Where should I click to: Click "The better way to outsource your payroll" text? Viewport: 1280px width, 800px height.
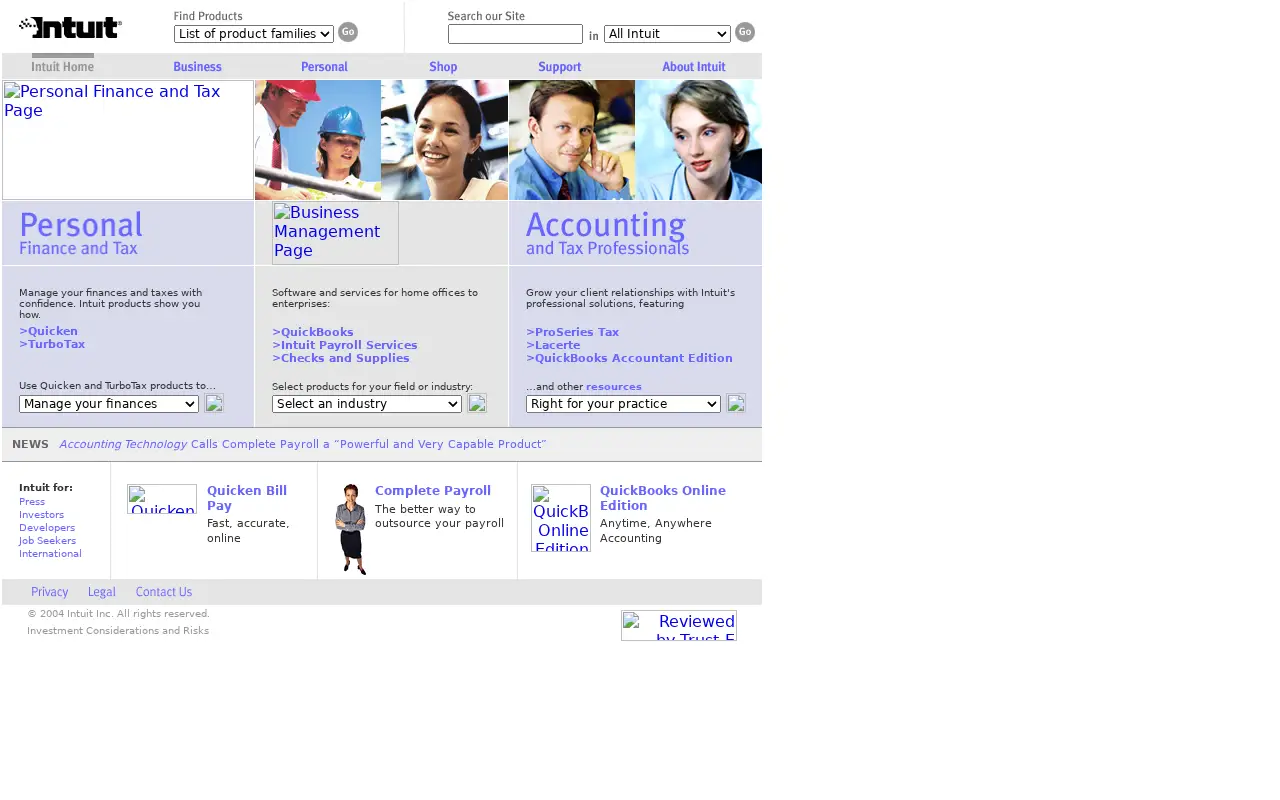(439, 516)
